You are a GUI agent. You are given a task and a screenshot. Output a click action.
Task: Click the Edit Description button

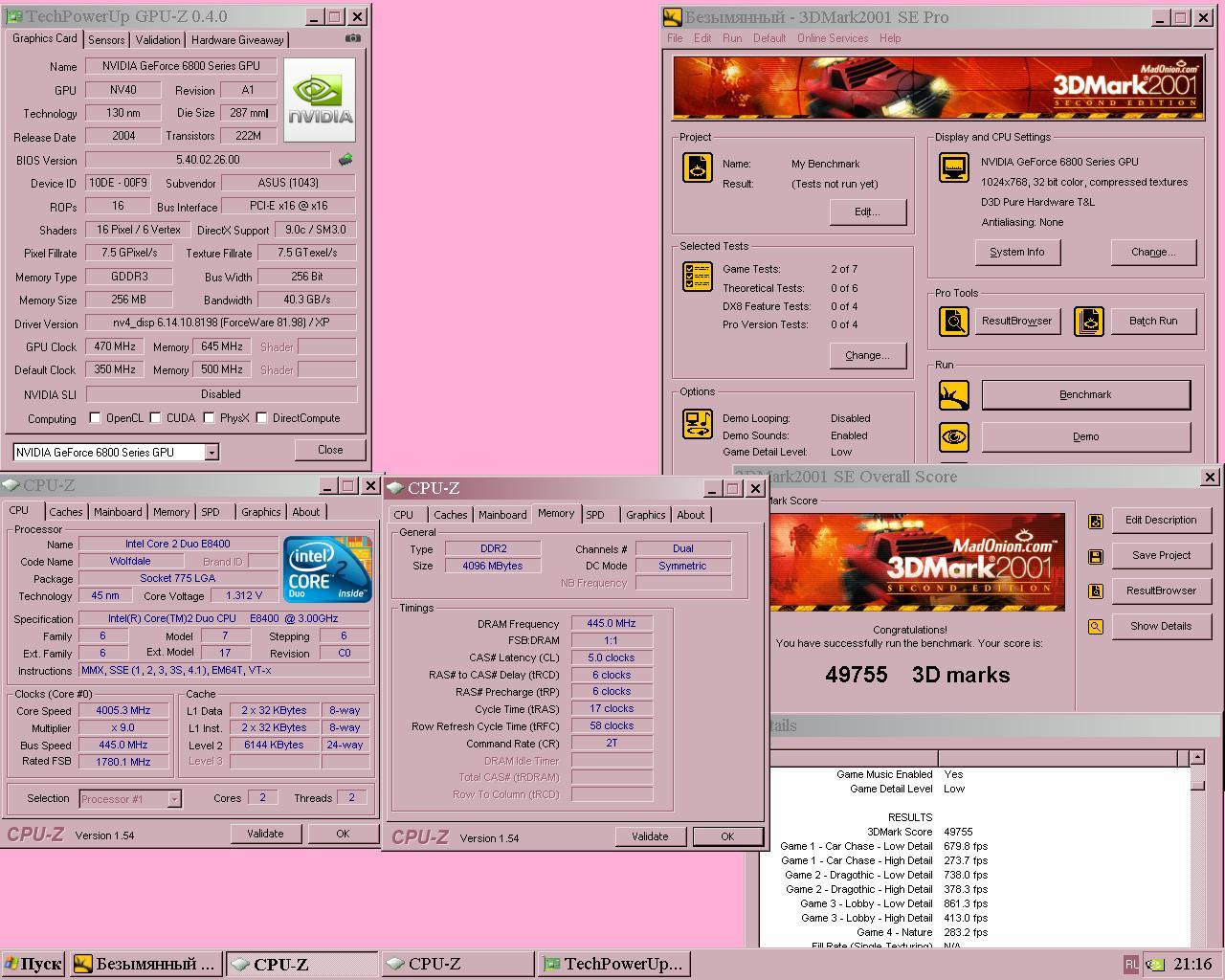1161,520
